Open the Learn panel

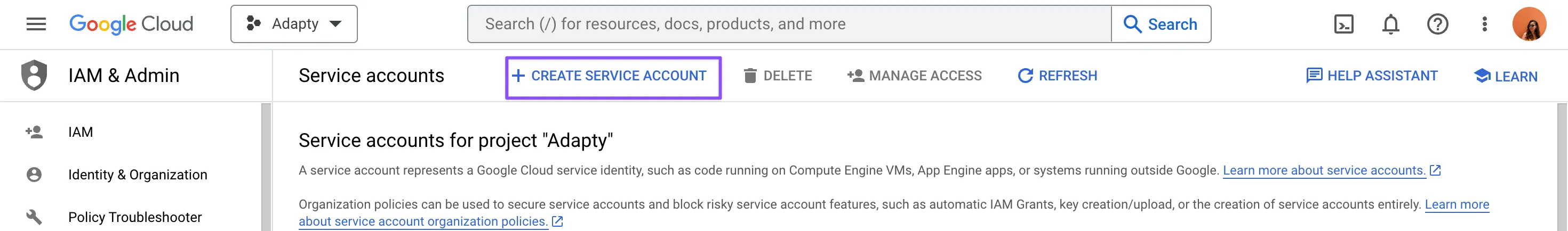(x=1505, y=77)
